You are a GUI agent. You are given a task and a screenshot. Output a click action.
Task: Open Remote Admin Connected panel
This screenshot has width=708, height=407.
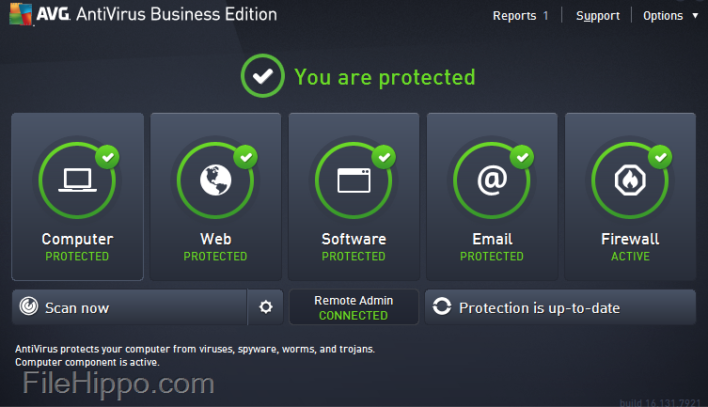click(x=353, y=308)
